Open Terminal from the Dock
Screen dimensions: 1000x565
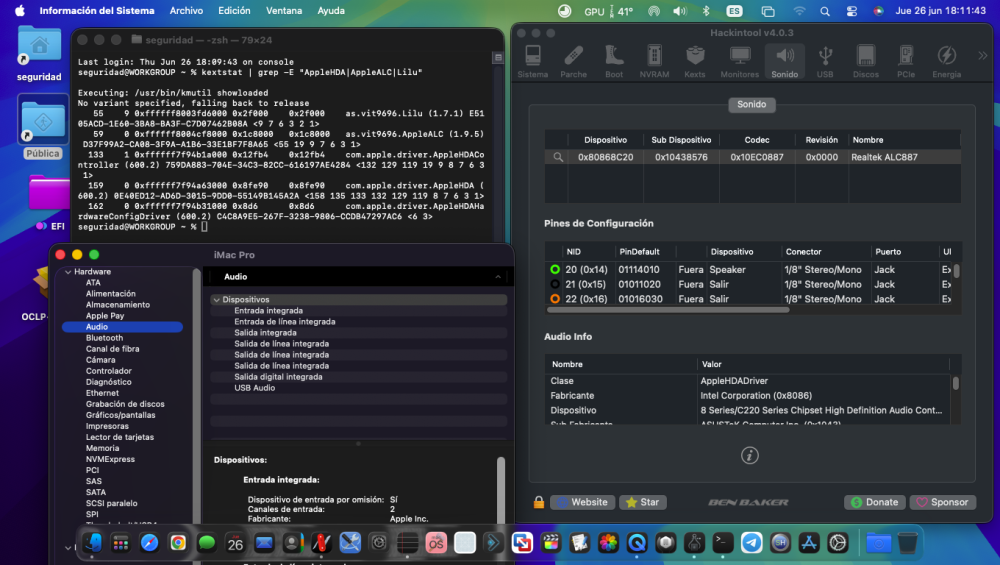[x=723, y=543]
